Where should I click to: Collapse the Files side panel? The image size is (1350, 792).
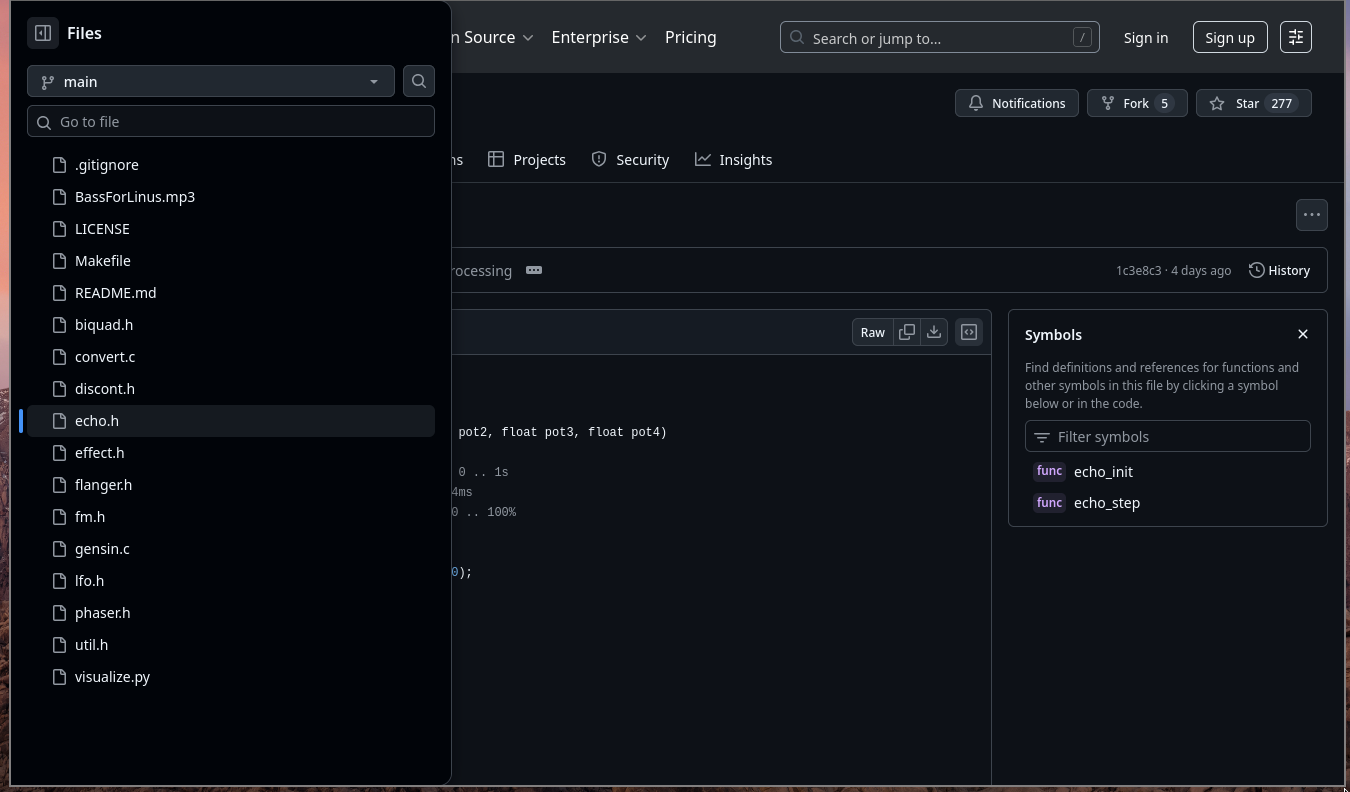(x=43, y=33)
